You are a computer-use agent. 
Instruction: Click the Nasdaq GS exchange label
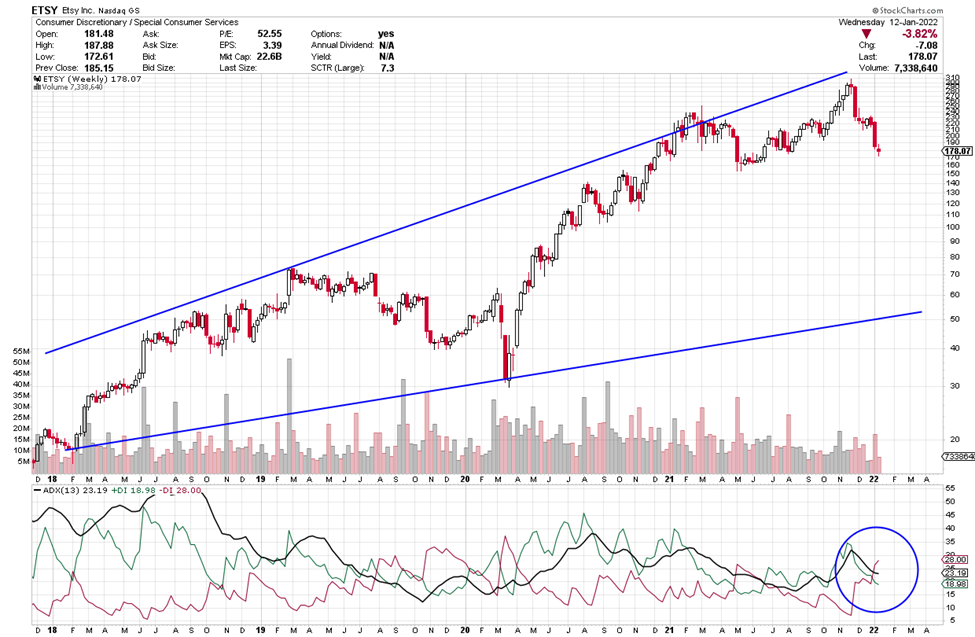click(x=119, y=11)
